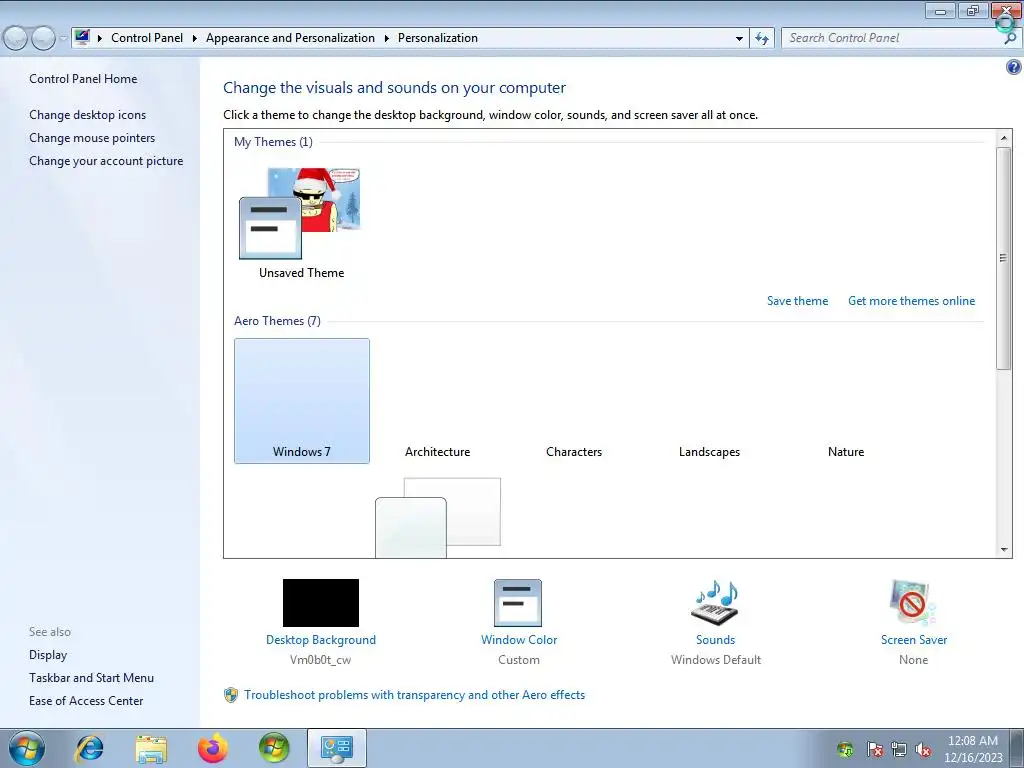
Task: Click Control Panel in the breadcrumb
Action: (147, 38)
